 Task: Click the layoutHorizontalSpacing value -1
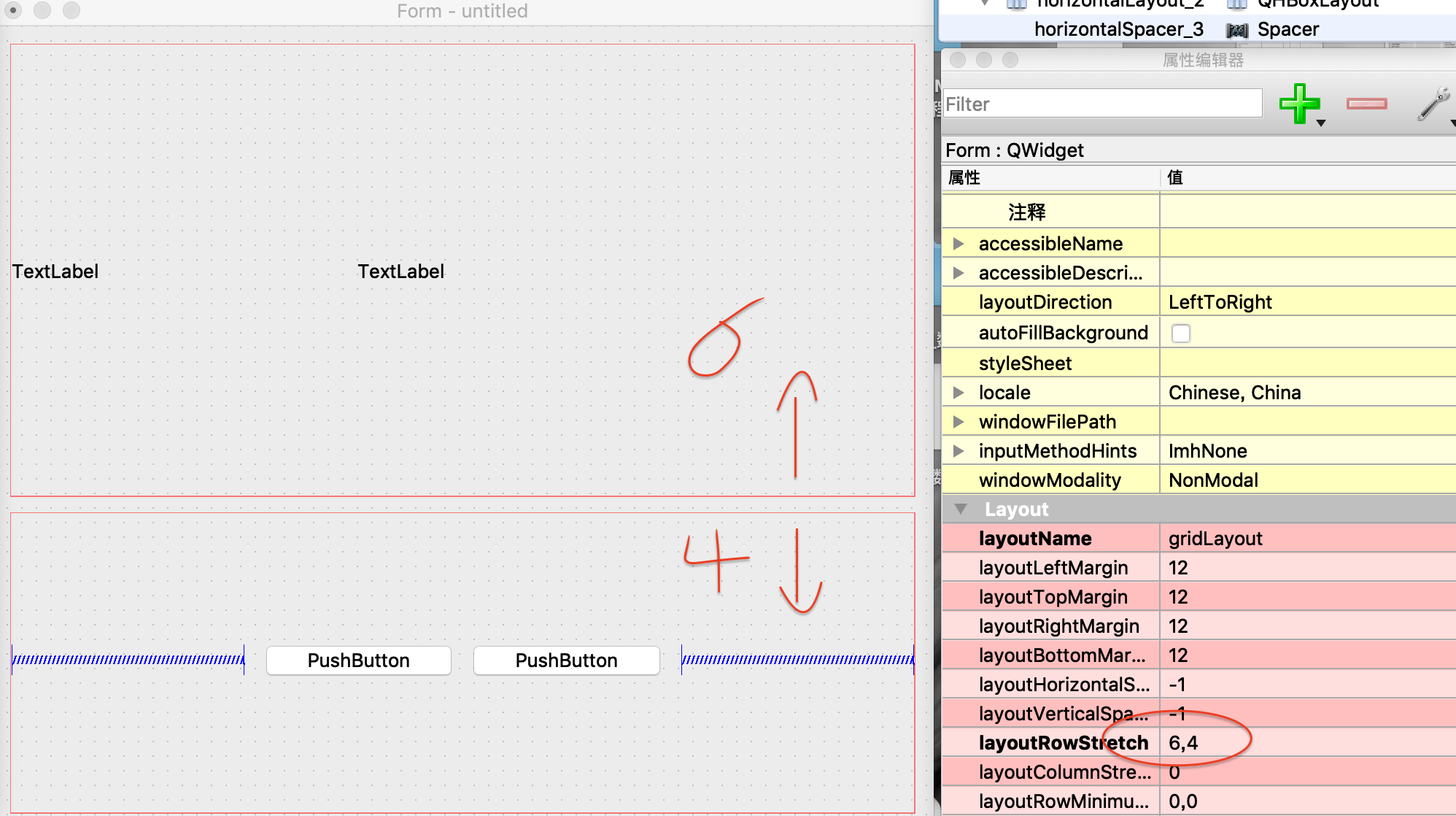pyautogui.click(x=1177, y=685)
